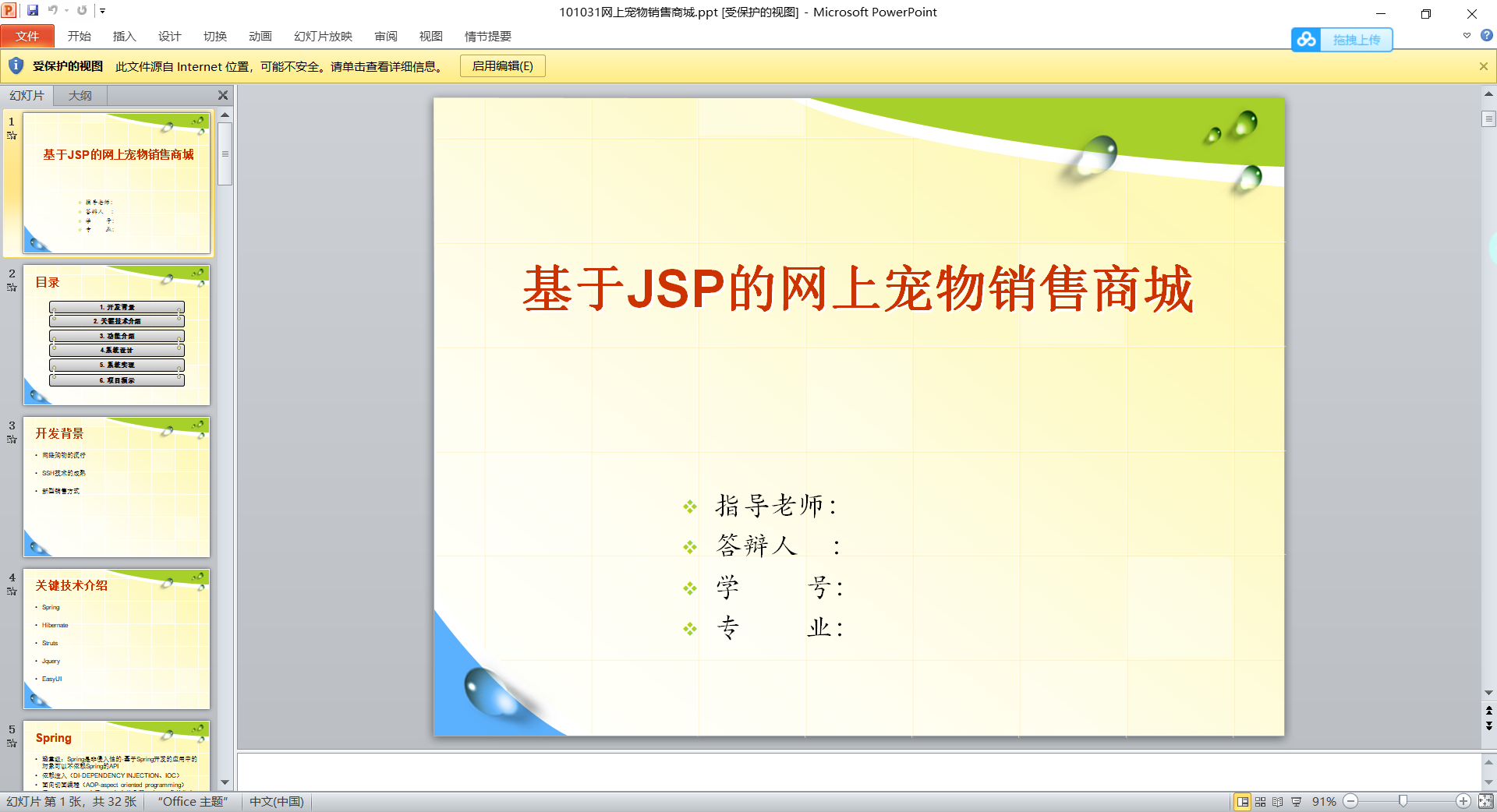Click notes pane scroll down arrow
Viewport: 1497px width, 812px height.
(x=1488, y=782)
